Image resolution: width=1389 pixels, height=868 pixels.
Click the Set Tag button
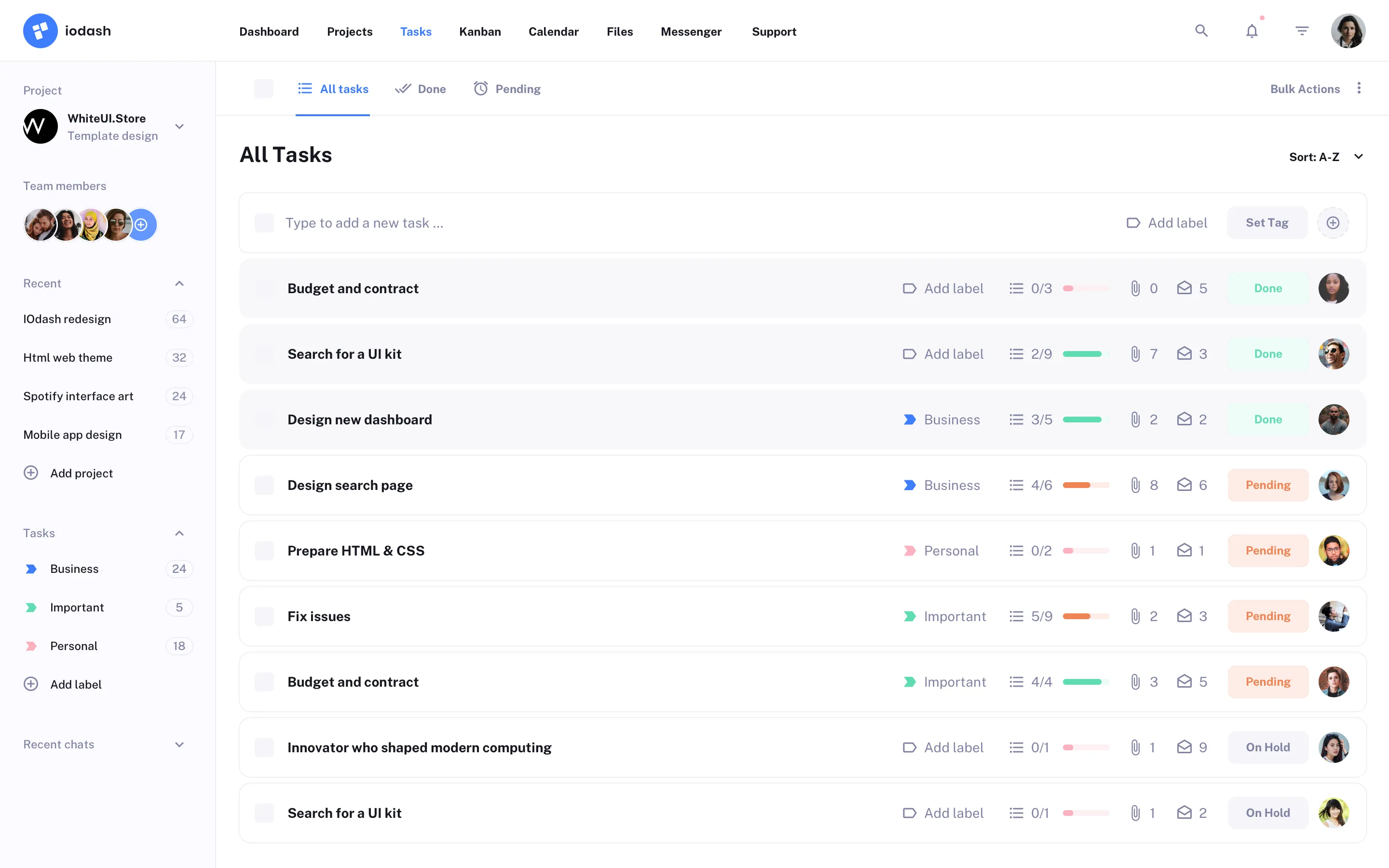pyautogui.click(x=1267, y=223)
